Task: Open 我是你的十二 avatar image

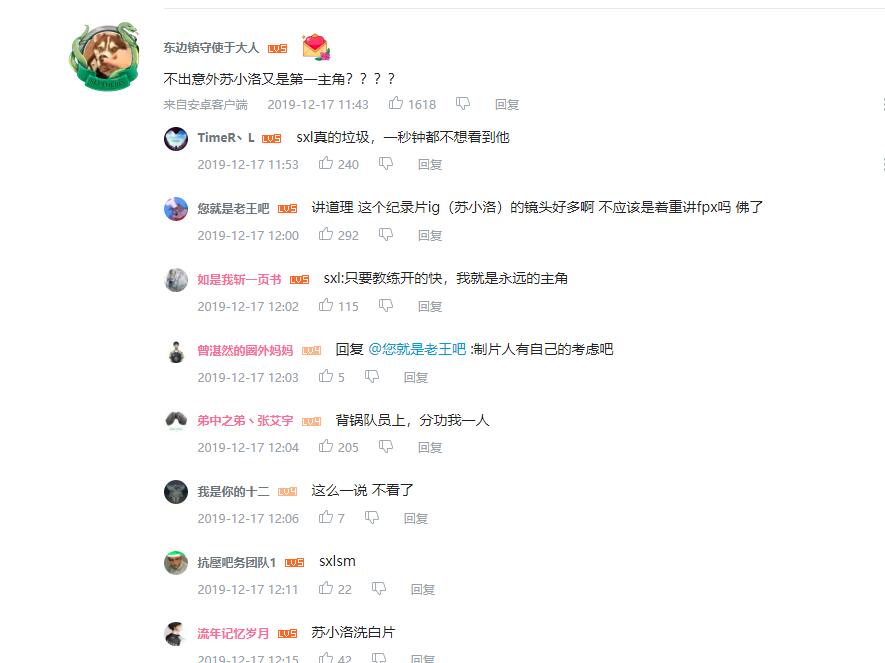Action: pyautogui.click(x=176, y=492)
